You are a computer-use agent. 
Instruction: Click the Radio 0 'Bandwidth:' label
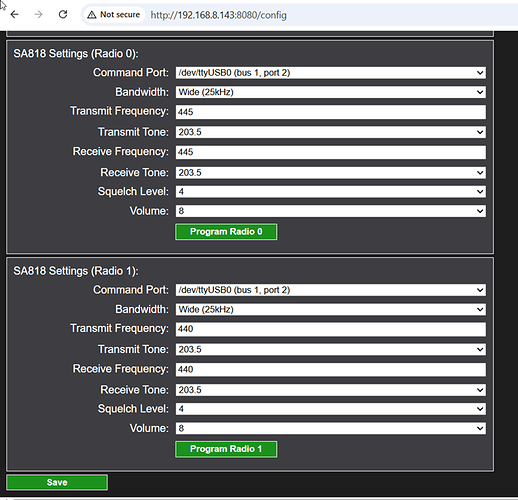click(x=142, y=92)
